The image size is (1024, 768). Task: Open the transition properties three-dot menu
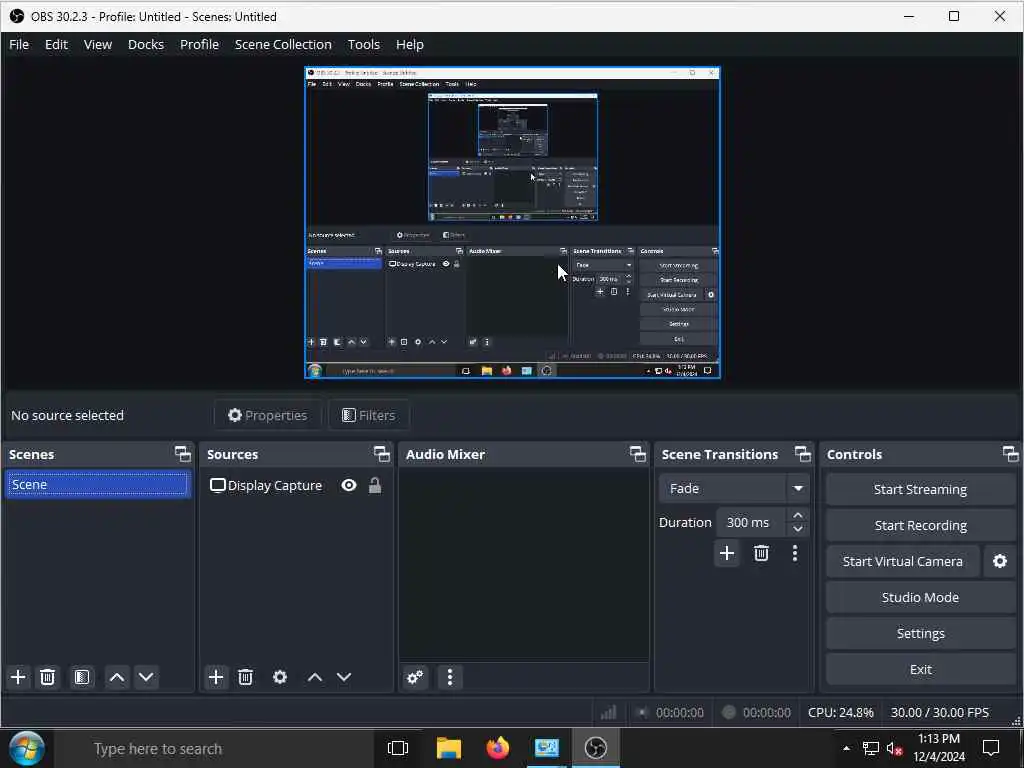(795, 554)
